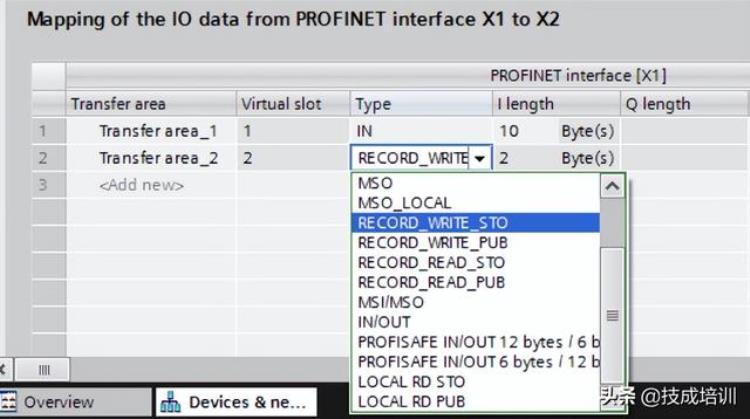Select LOCAL RD STO from the list
Screen dimensions: 750x419
click(x=475, y=382)
